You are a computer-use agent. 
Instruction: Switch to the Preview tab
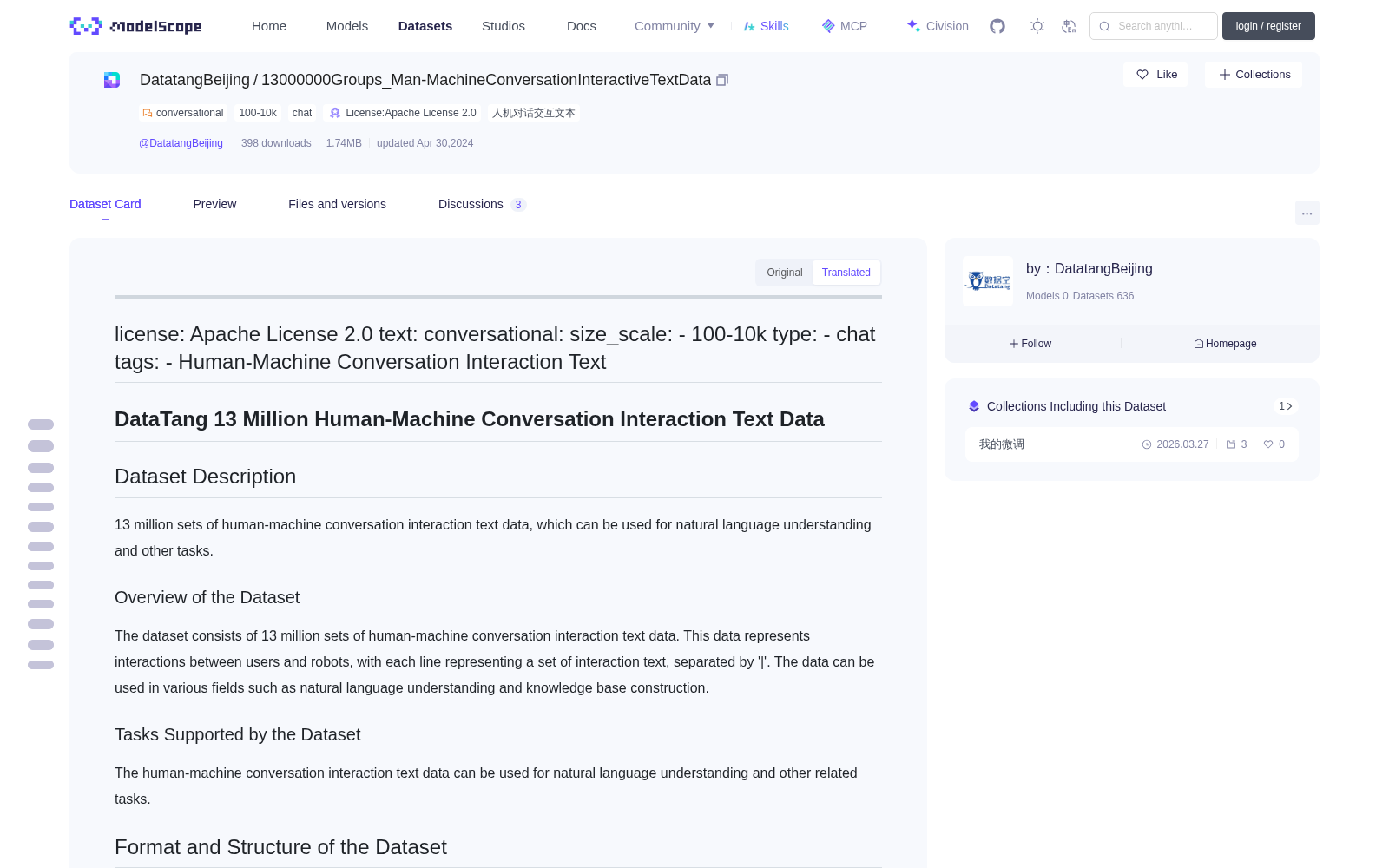pyautogui.click(x=214, y=204)
